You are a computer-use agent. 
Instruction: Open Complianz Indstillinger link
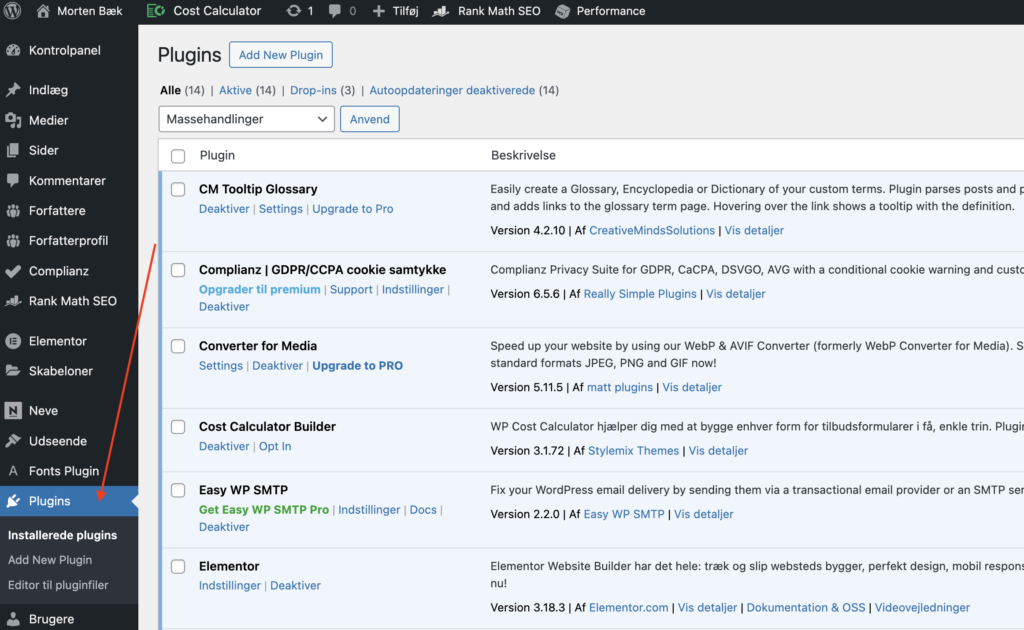click(413, 289)
